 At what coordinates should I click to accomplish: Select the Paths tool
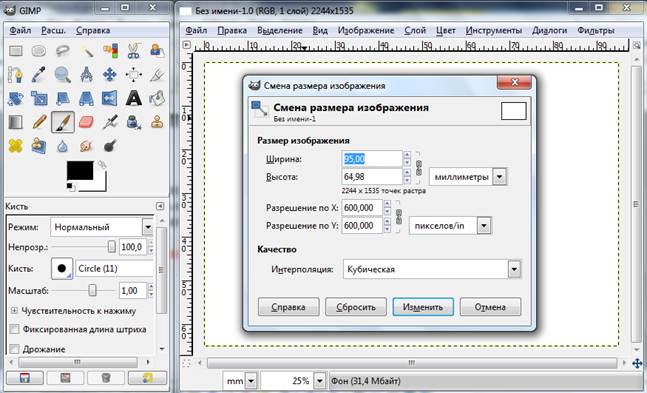tap(16, 75)
